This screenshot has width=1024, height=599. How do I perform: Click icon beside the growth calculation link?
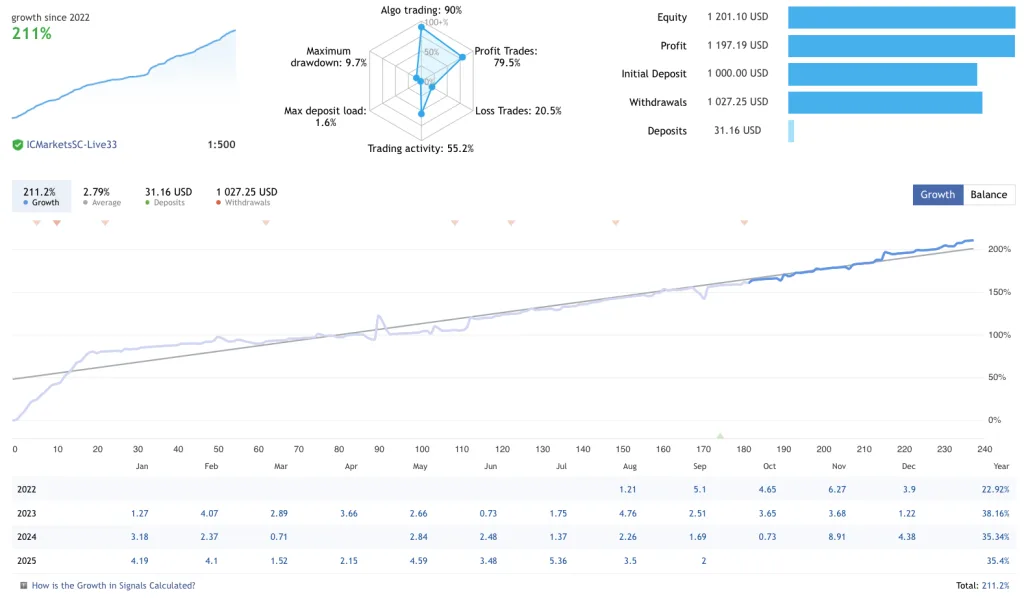click(24, 585)
